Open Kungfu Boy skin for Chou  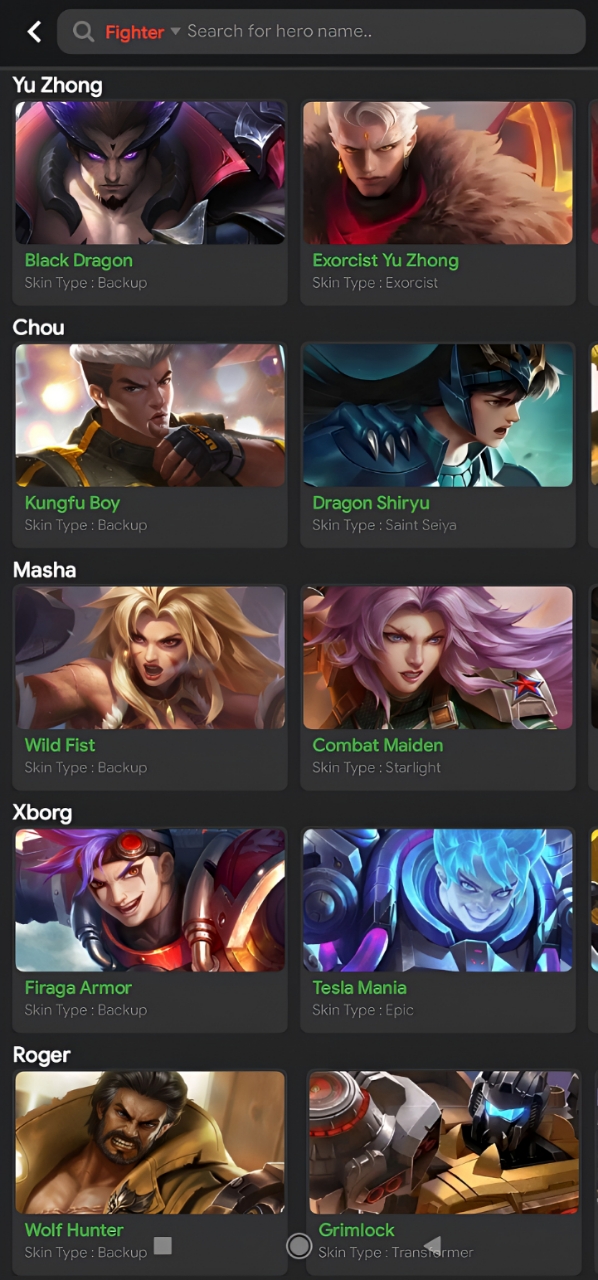coord(150,415)
